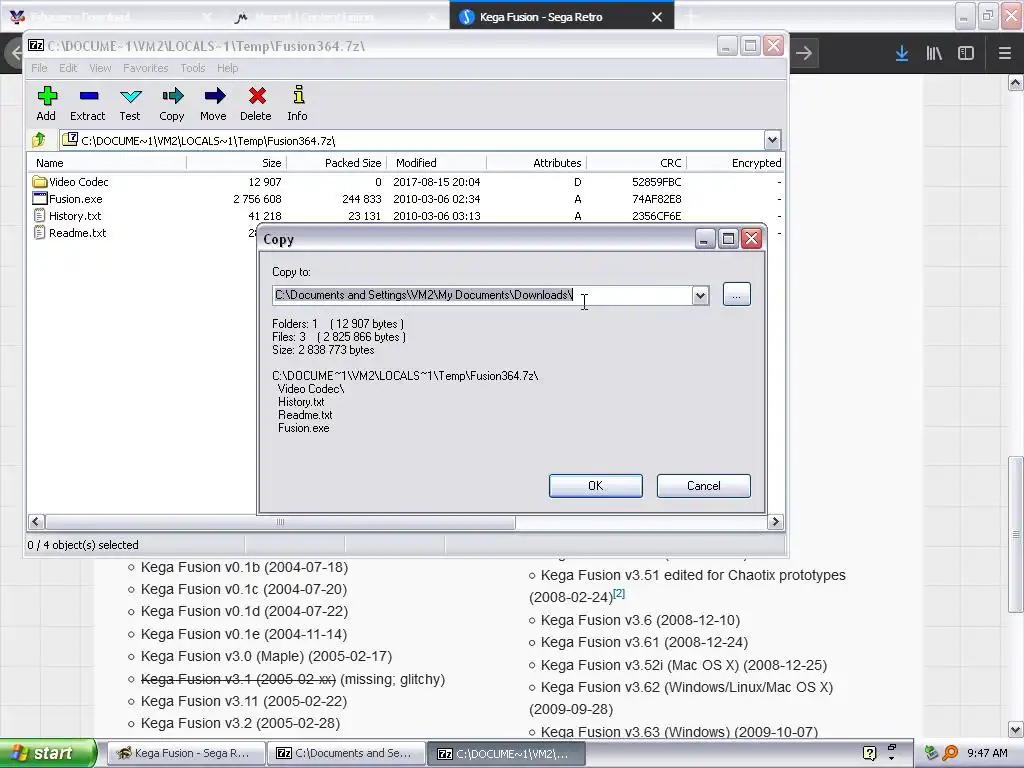1024x768 pixels.
Task: Select the History.txt file icon
Action: tap(39, 216)
